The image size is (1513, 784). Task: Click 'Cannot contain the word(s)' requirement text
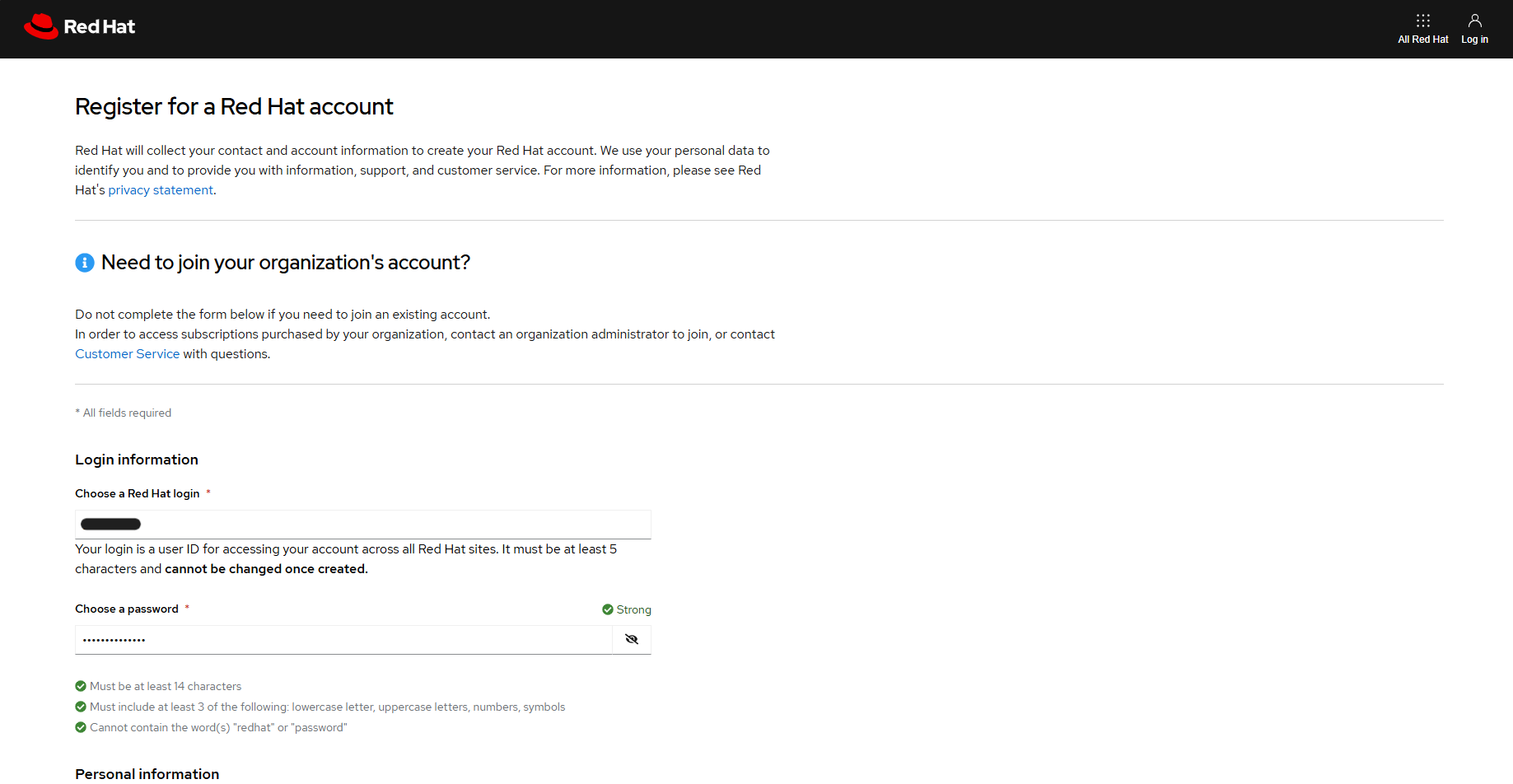pyautogui.click(x=218, y=727)
